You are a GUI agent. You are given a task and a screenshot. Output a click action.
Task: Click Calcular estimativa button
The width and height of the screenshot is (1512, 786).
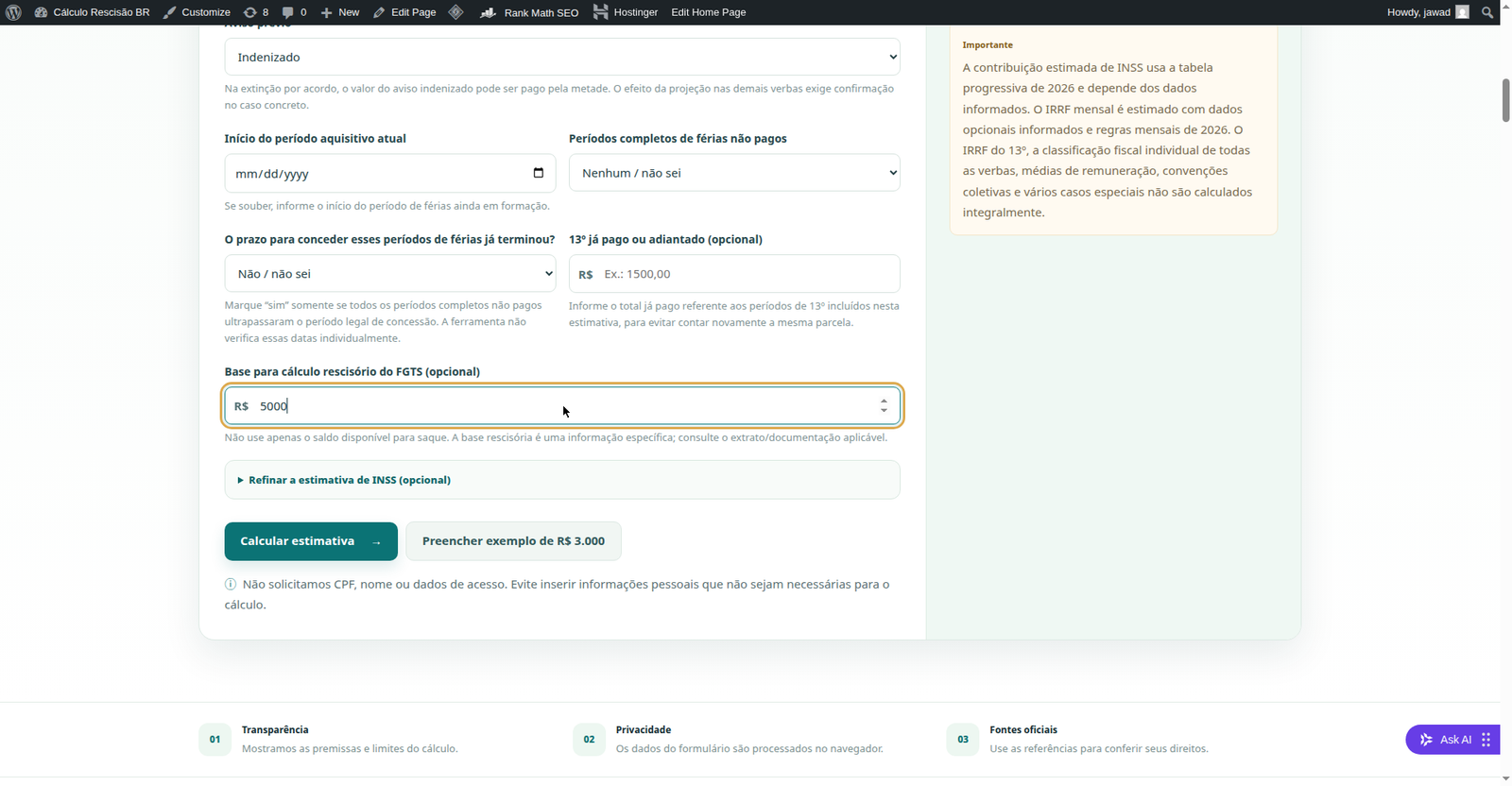click(x=311, y=541)
